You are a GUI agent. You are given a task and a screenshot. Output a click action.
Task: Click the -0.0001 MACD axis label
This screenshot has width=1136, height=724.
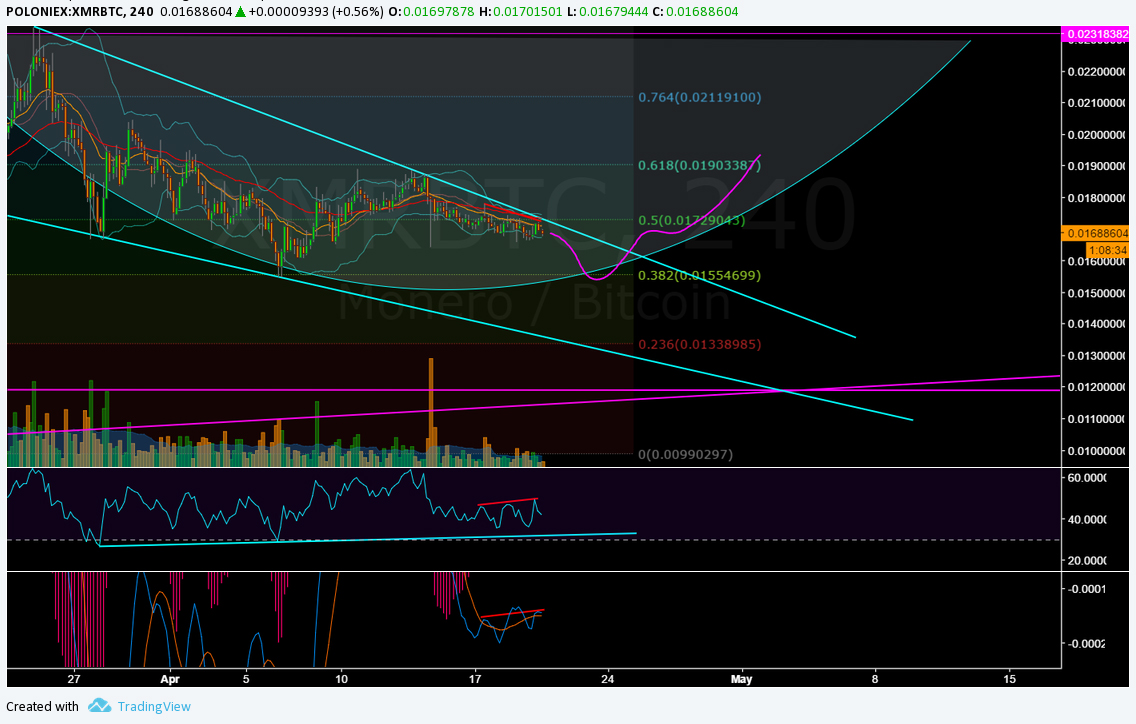[1087, 588]
